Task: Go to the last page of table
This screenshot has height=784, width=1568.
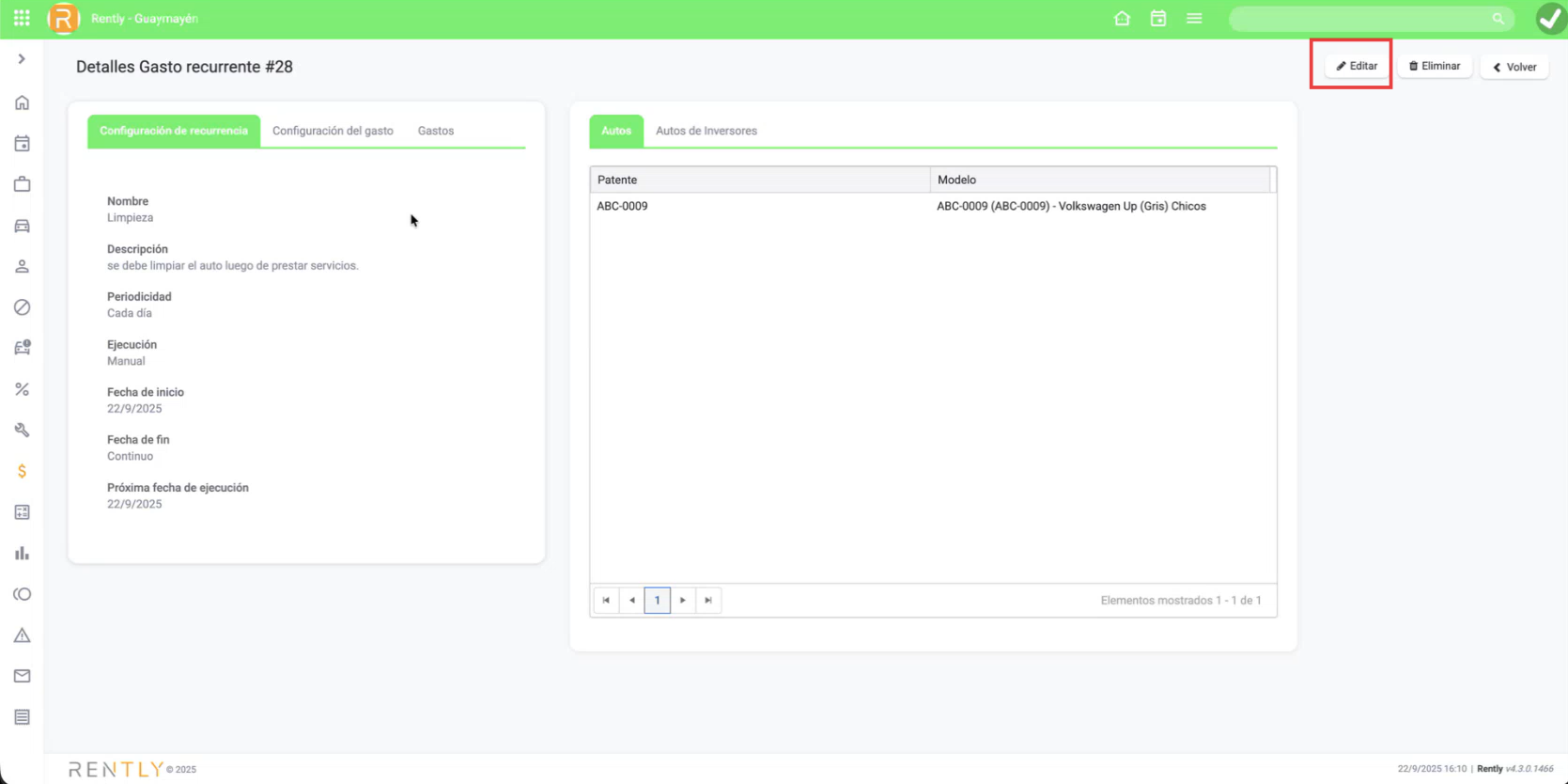Action: [x=708, y=600]
